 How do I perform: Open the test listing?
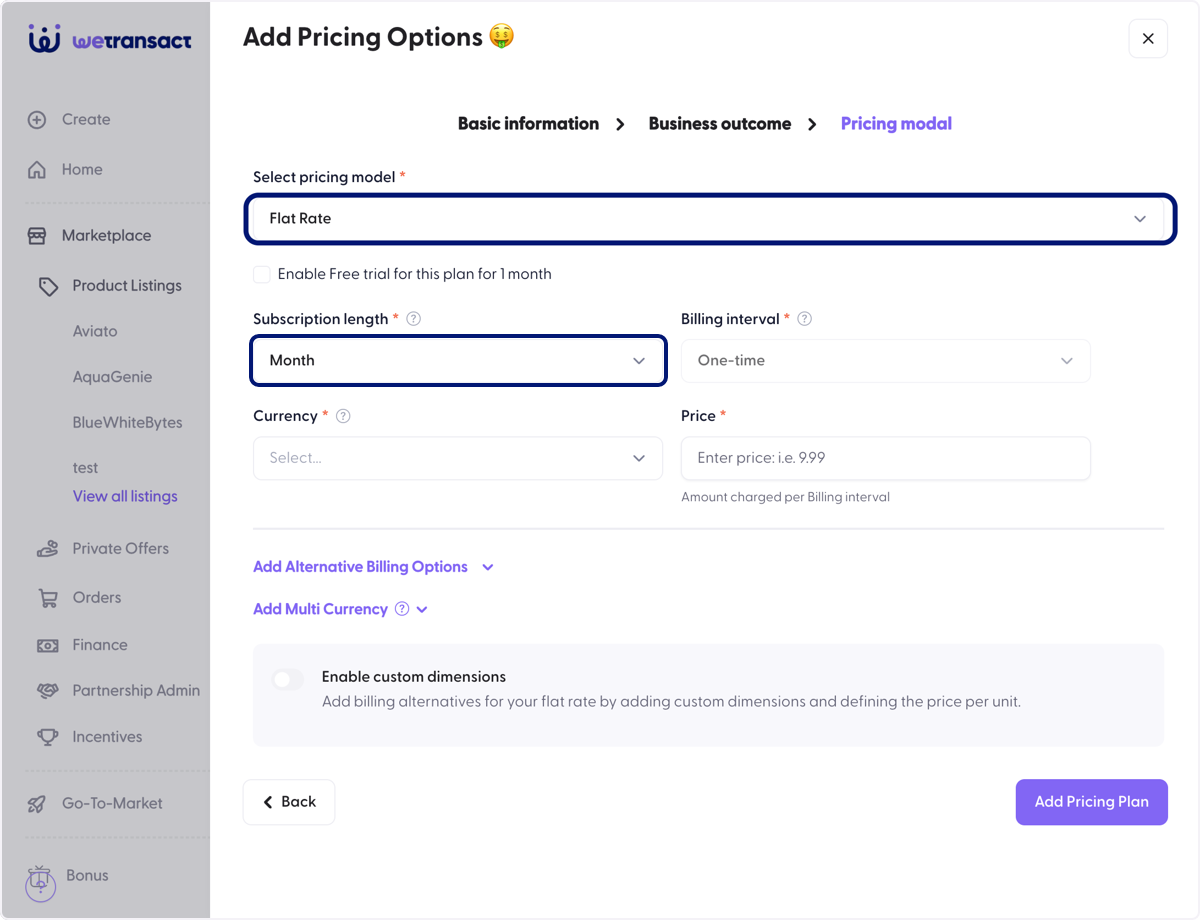coord(85,468)
